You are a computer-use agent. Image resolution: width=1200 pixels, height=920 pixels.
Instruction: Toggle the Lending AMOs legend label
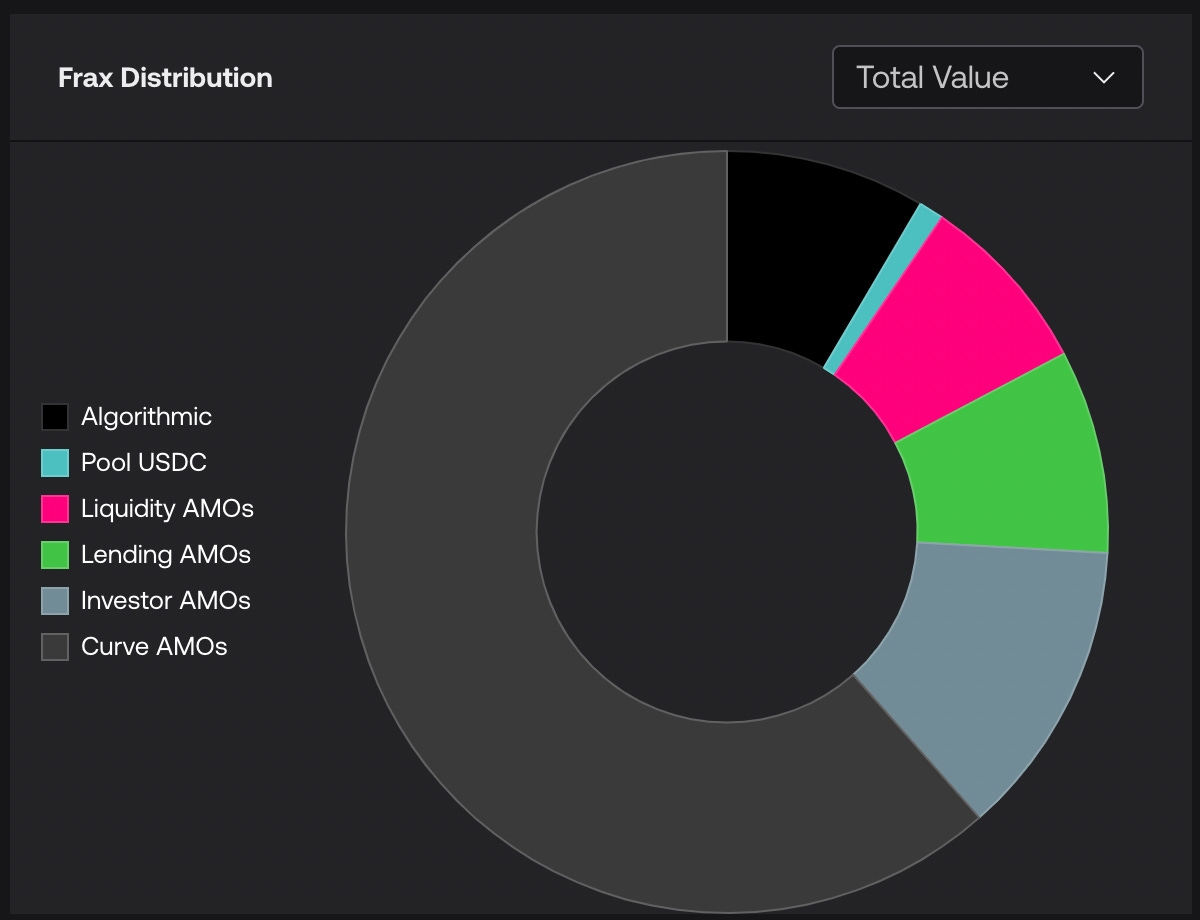[166, 555]
